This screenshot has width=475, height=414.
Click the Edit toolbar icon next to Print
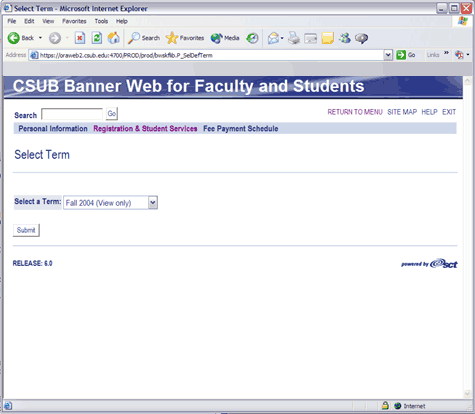(x=310, y=38)
